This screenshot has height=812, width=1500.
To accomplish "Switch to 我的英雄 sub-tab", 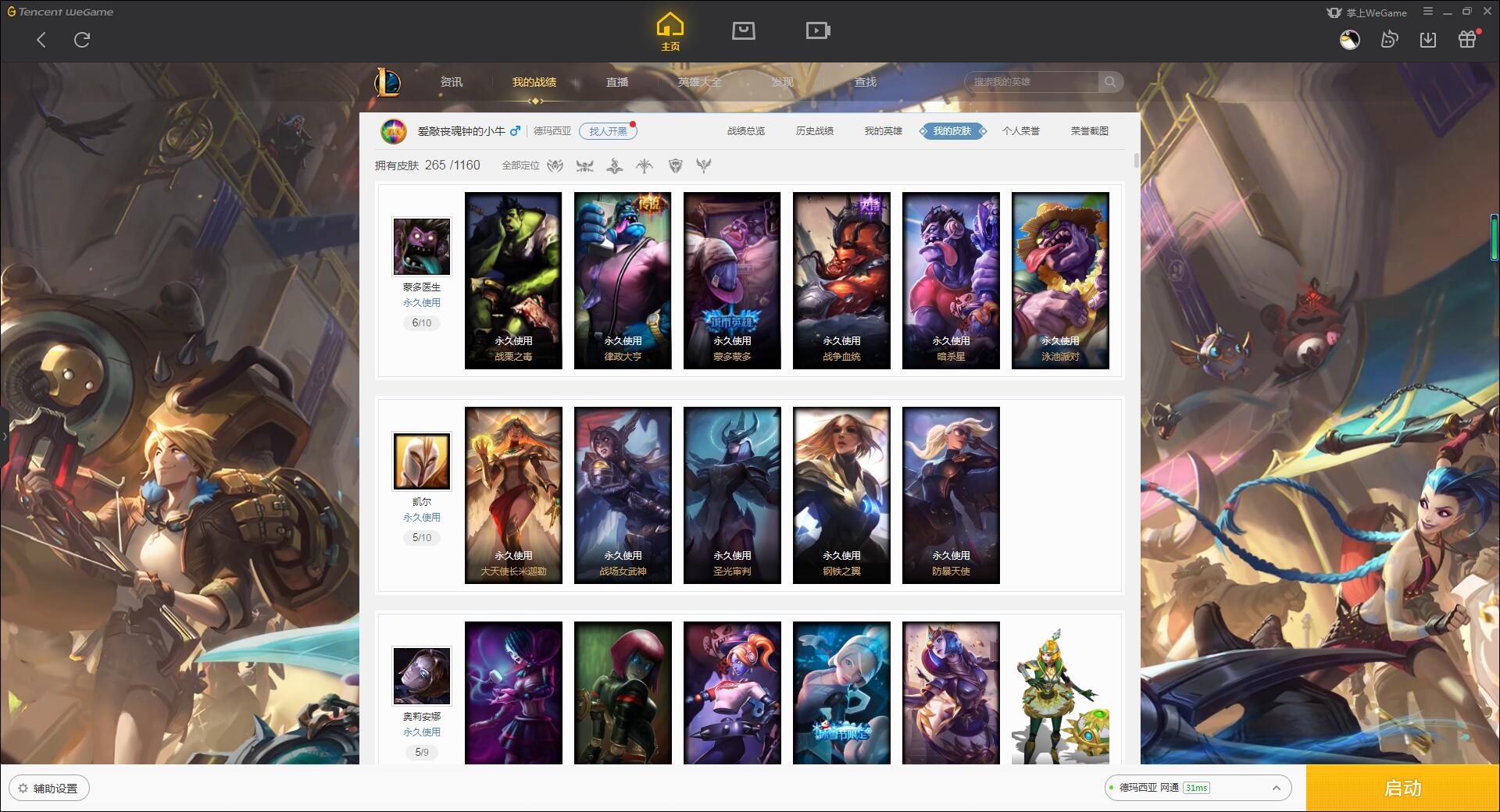I will tap(884, 131).
